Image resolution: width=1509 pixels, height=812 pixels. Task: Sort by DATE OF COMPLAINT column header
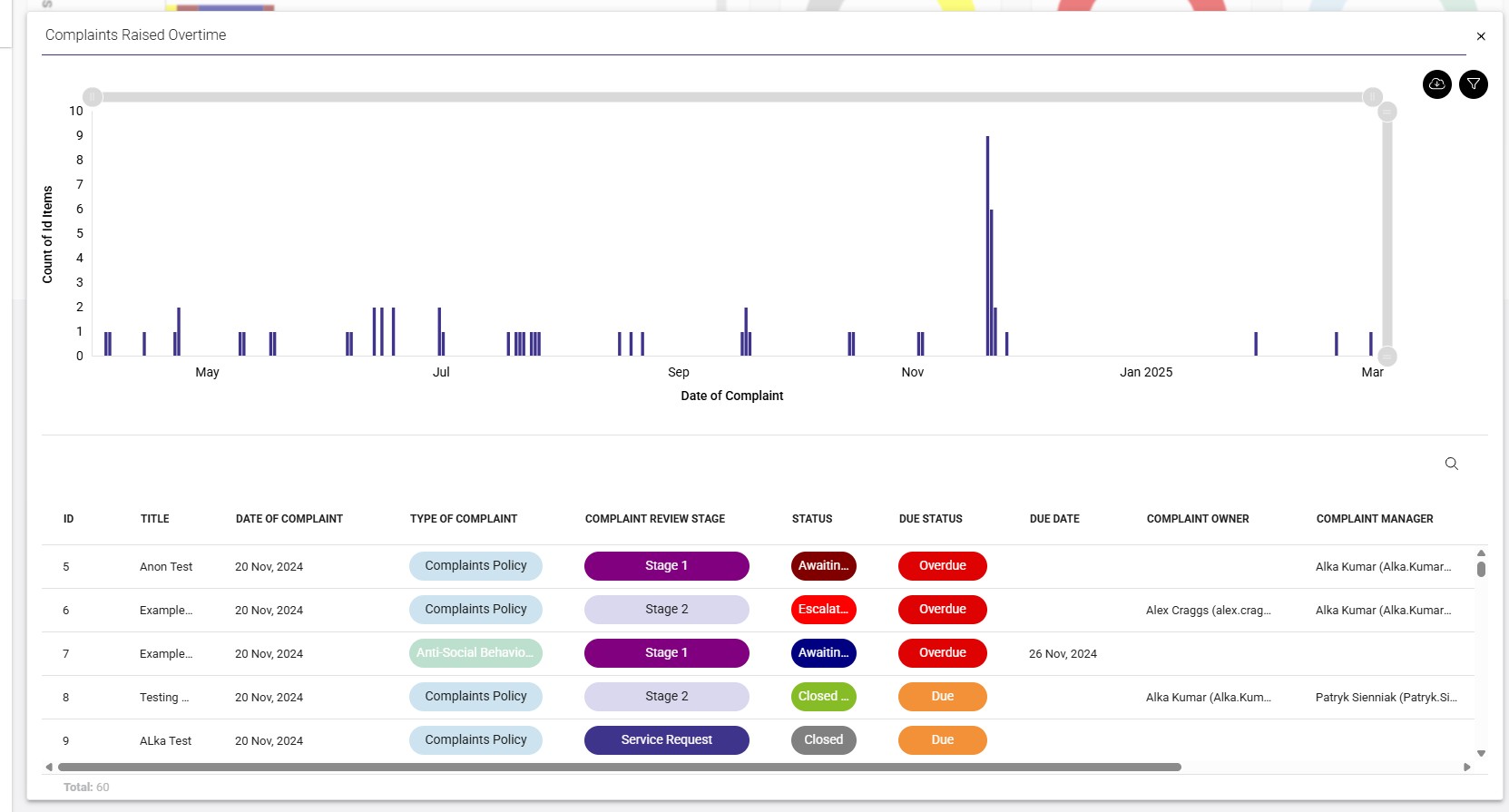[289, 519]
